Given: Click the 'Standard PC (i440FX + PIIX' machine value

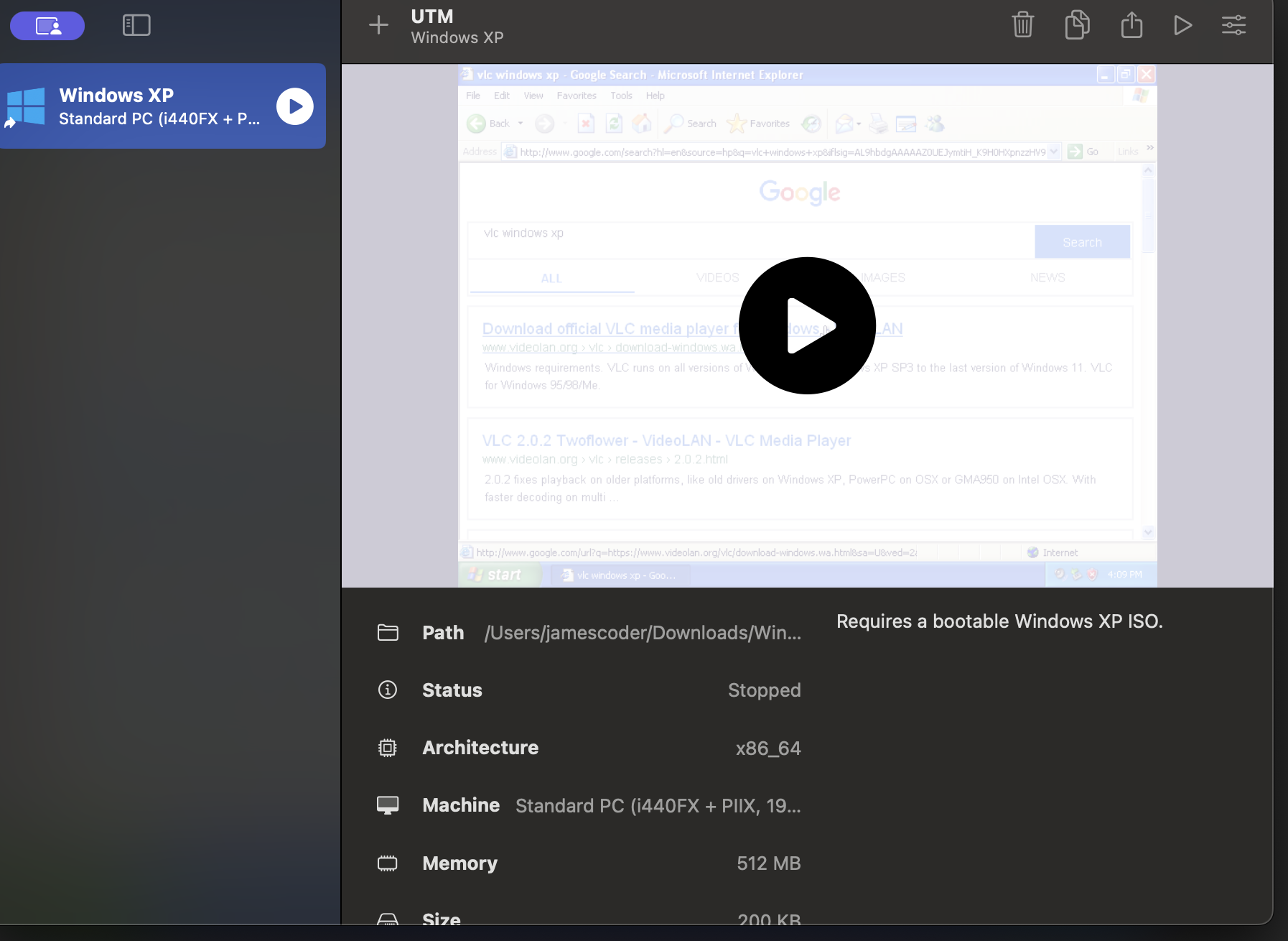Looking at the screenshot, I should (658, 806).
